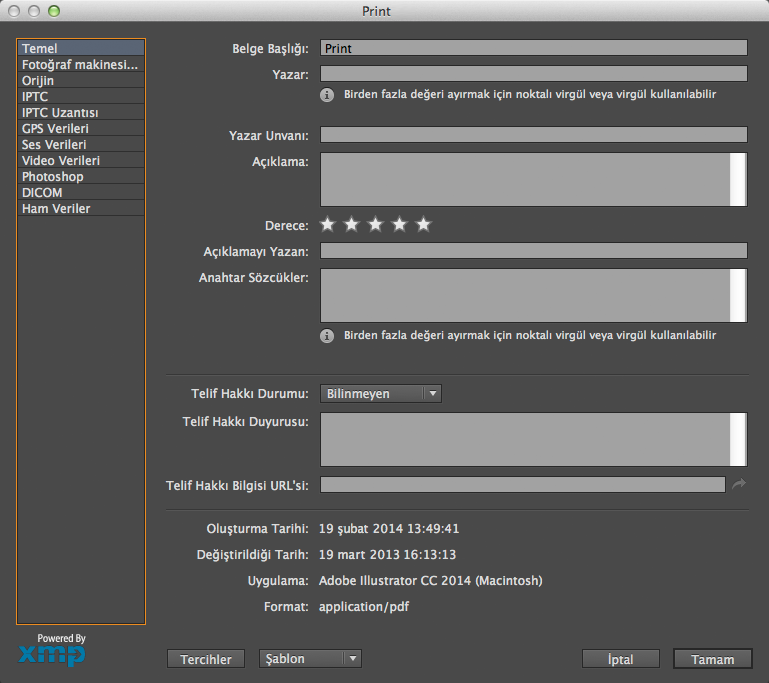Viewport: 769px width, 683px height.
Task: Switch to the Orijin category
Action: (x=81, y=80)
